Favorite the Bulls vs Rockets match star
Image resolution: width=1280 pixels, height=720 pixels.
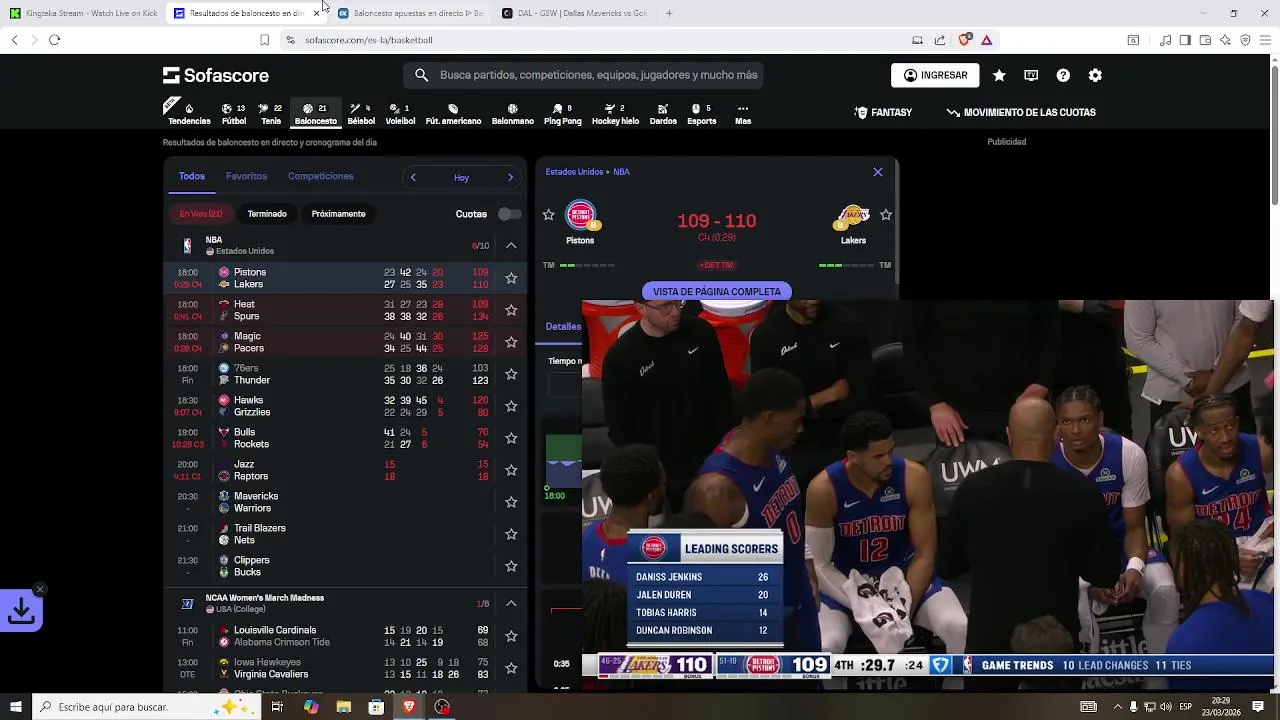pos(511,438)
